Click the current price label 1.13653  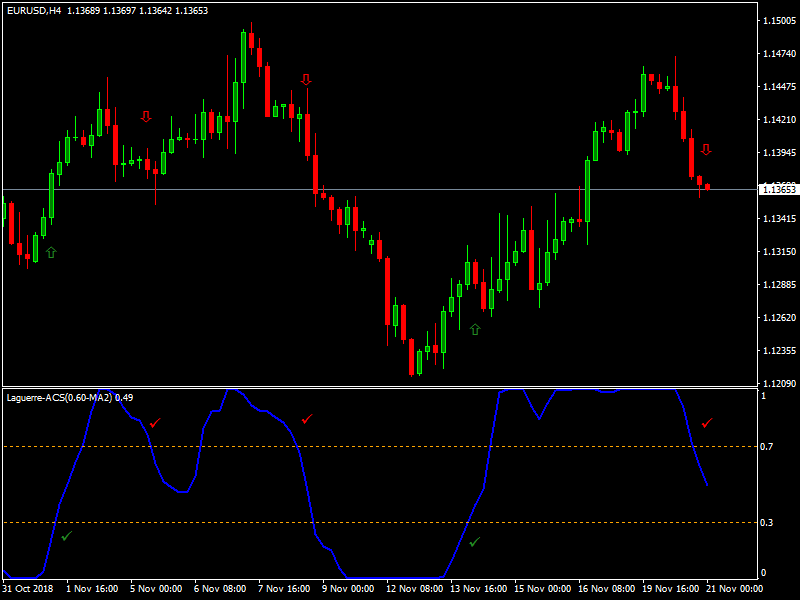779,190
